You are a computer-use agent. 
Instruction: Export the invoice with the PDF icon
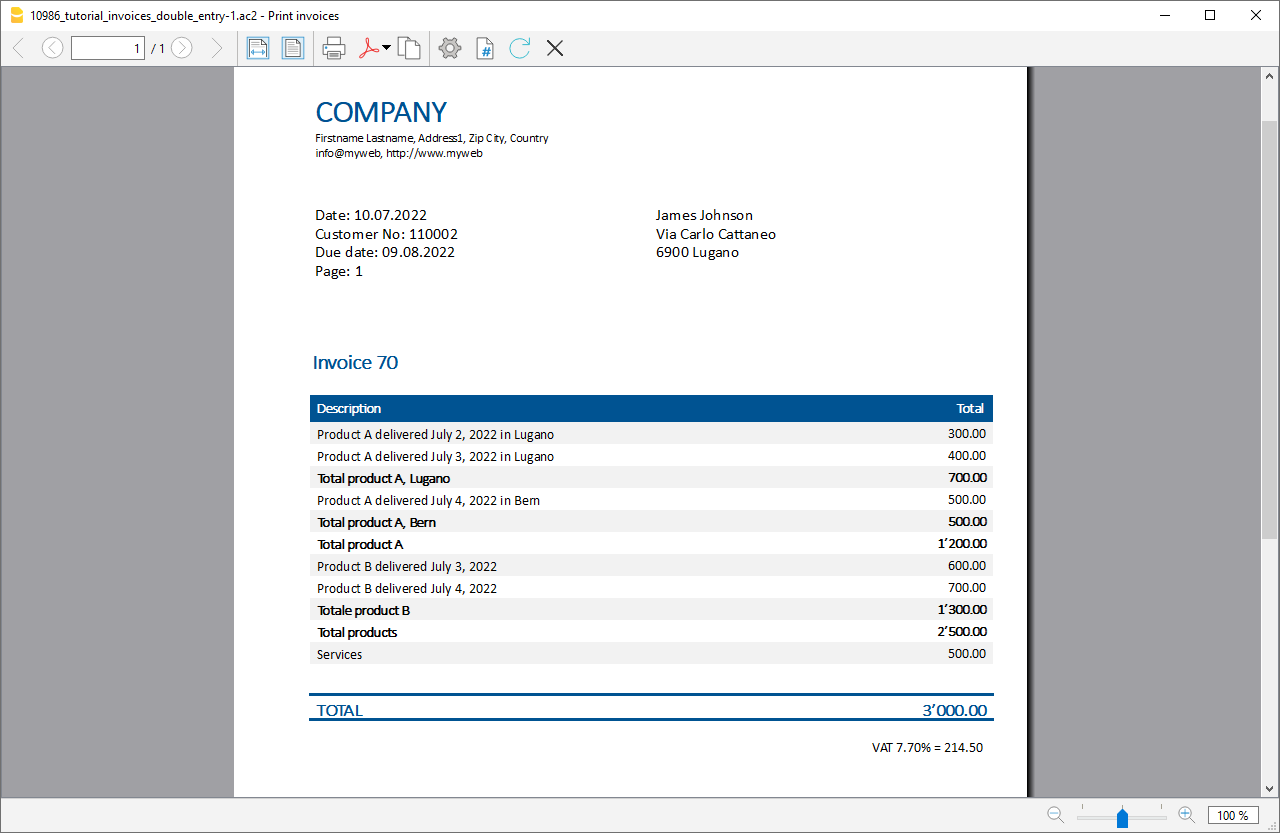(x=368, y=47)
